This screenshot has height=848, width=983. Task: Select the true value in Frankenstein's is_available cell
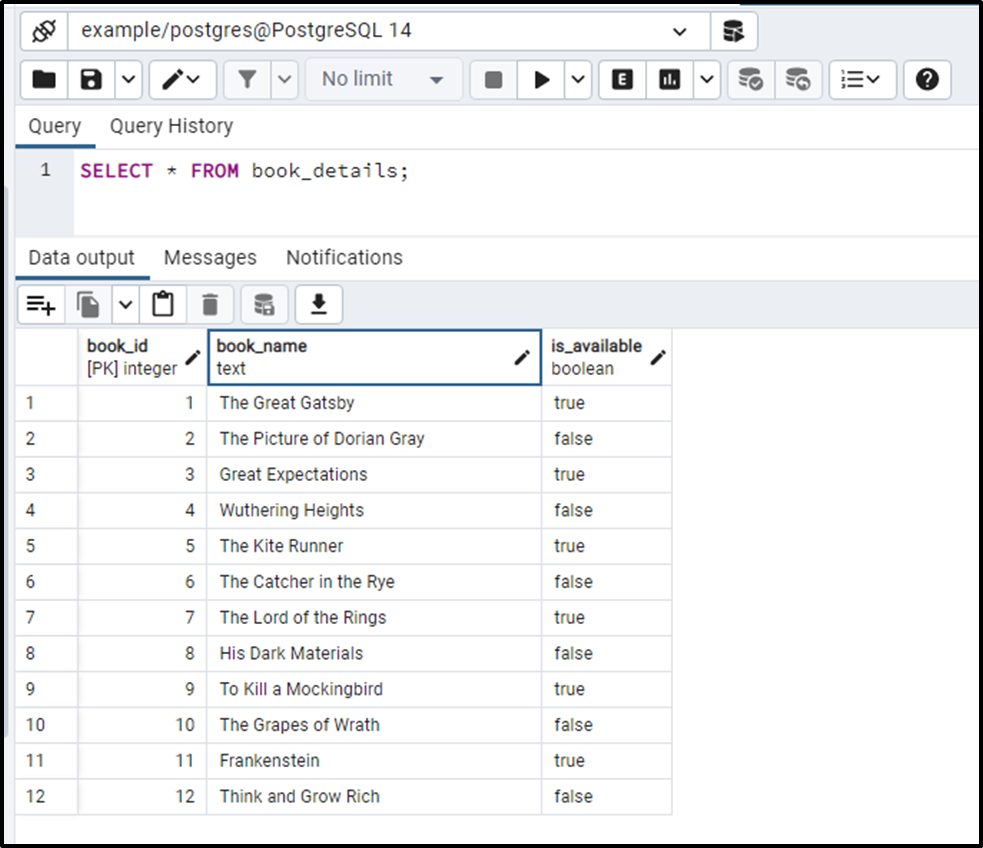(569, 761)
